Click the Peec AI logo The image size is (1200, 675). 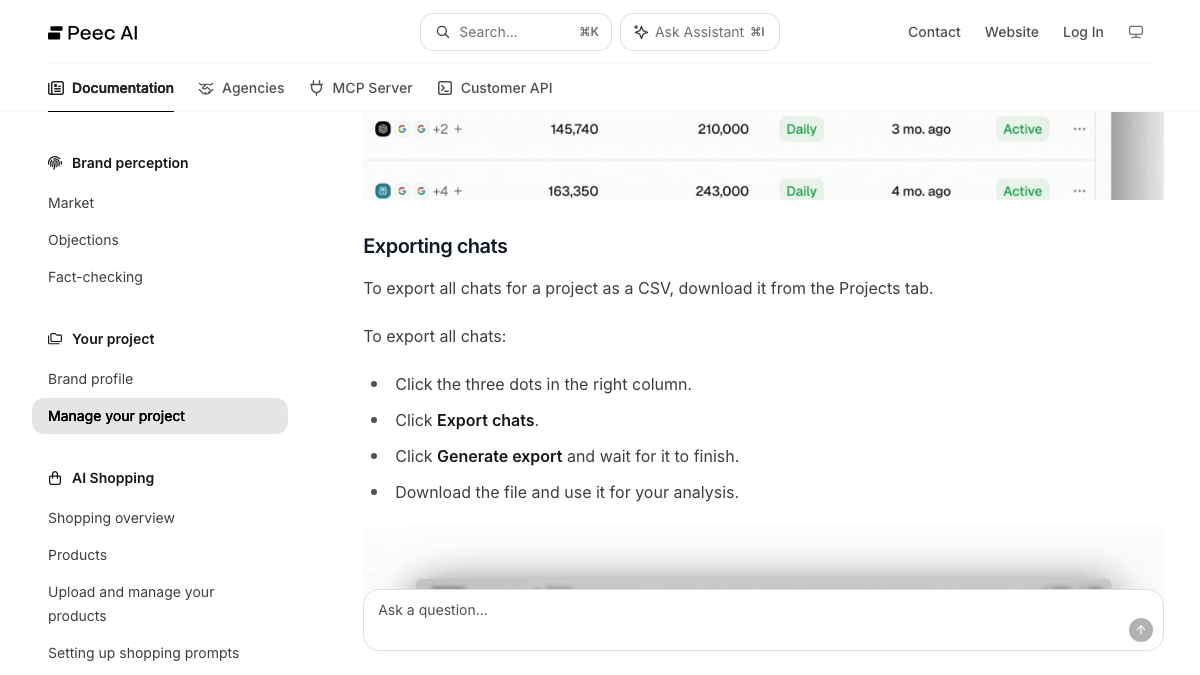pos(93,33)
